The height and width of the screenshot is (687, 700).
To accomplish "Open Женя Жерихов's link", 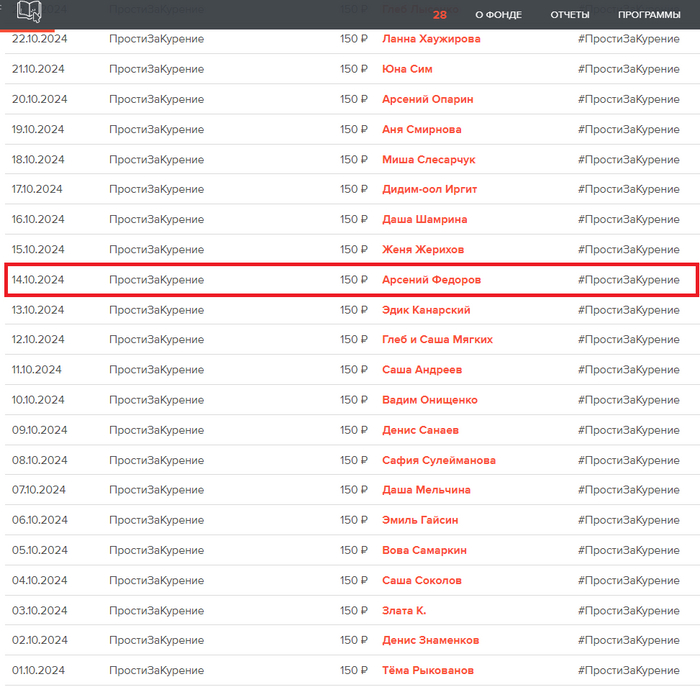I will pyautogui.click(x=423, y=250).
